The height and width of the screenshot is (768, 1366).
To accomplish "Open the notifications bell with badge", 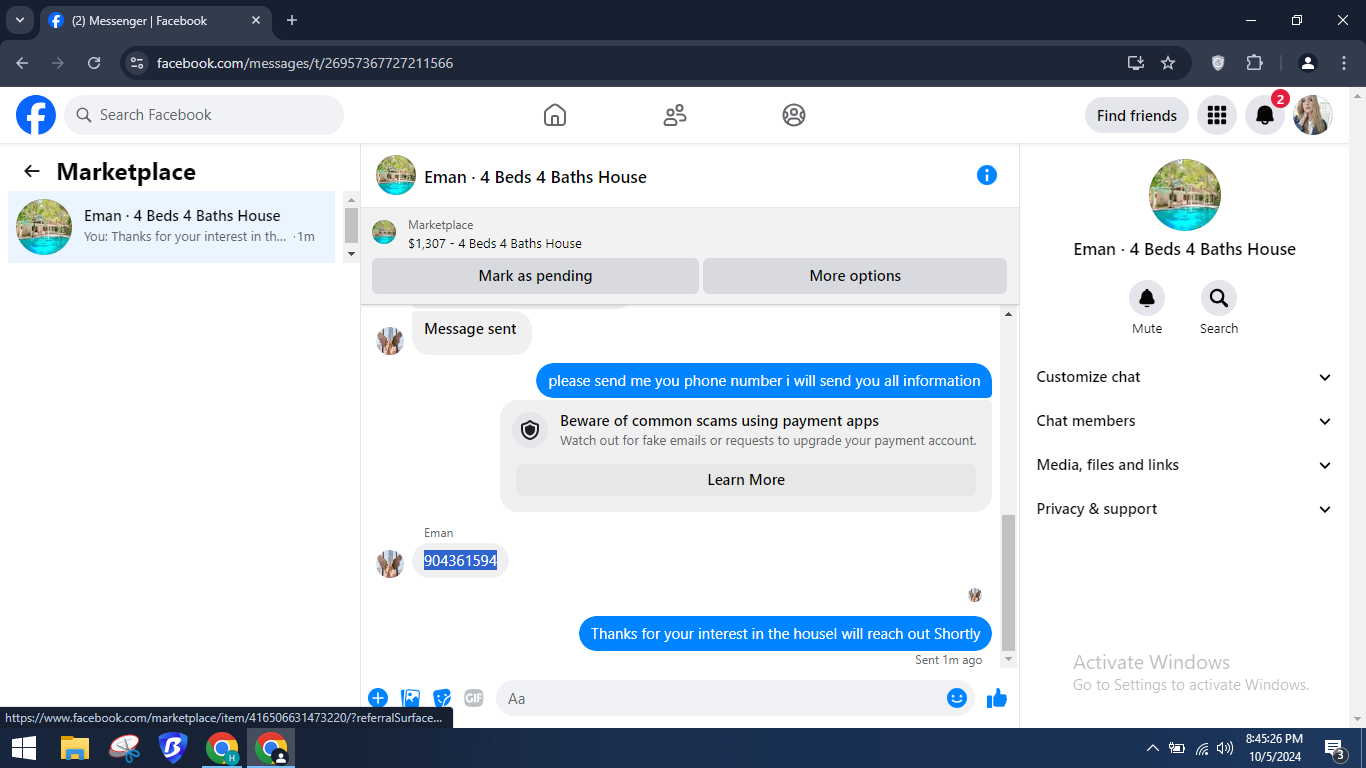I will click(x=1265, y=115).
